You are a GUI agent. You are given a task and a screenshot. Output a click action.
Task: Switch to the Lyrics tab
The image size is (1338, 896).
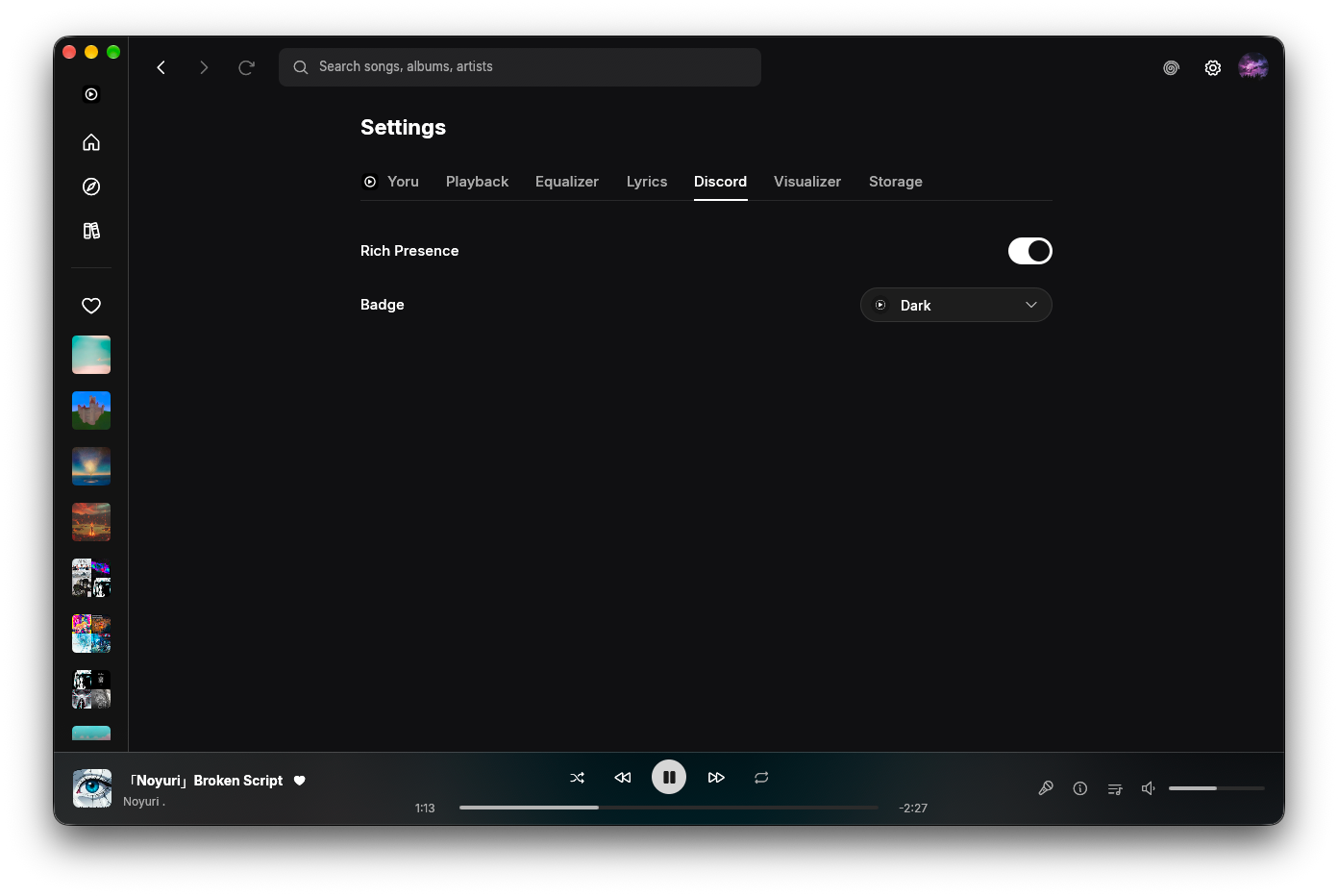647,182
